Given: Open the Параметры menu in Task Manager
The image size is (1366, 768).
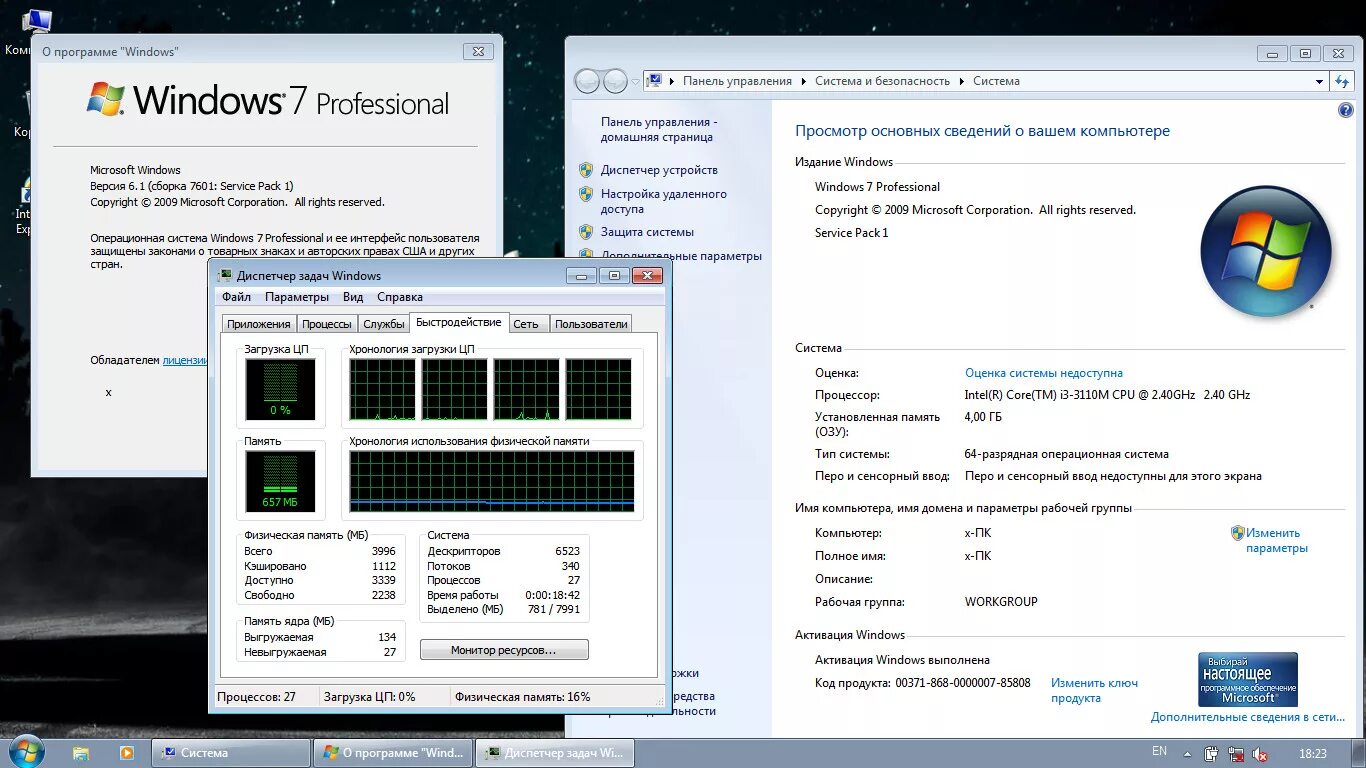Looking at the screenshot, I should [x=297, y=297].
